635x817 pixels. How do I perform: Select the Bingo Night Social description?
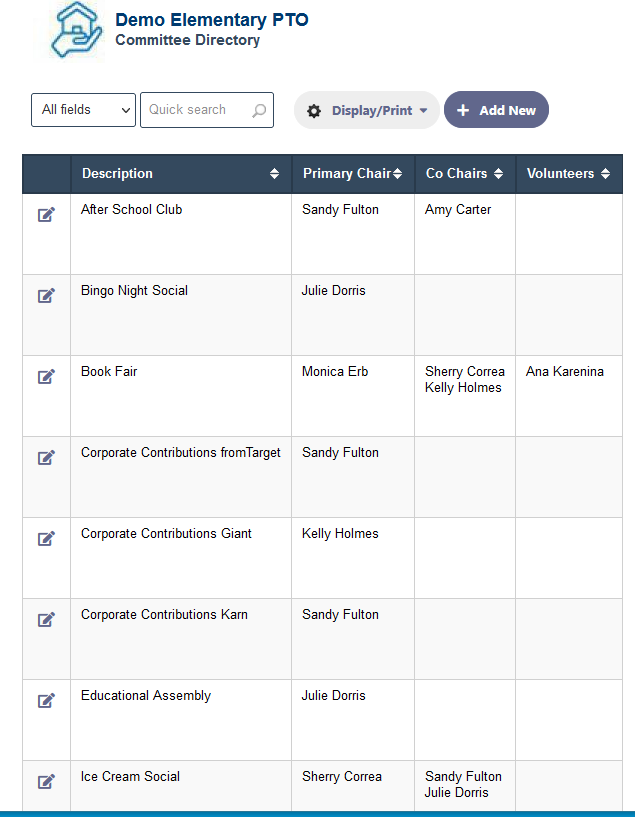[x=134, y=291]
